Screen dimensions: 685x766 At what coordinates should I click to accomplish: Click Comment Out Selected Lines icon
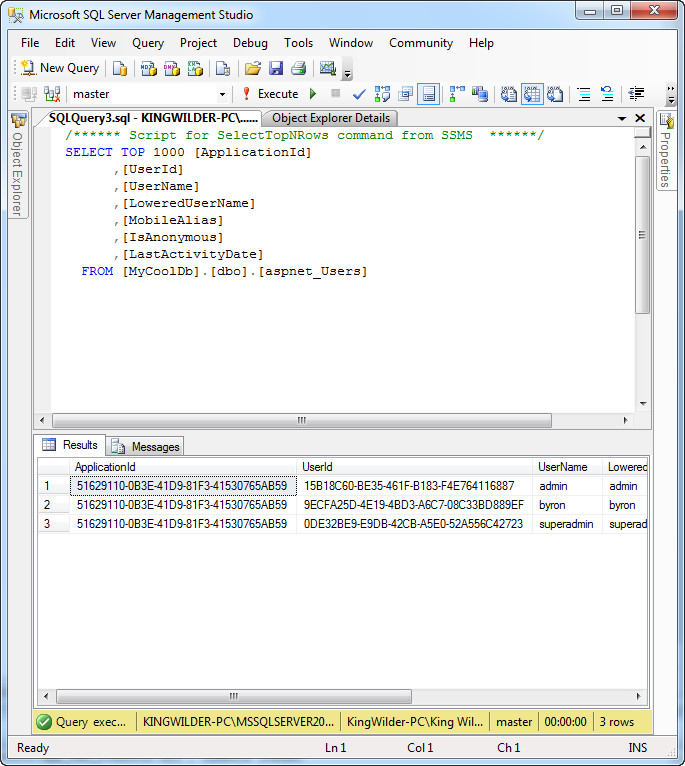coord(584,94)
